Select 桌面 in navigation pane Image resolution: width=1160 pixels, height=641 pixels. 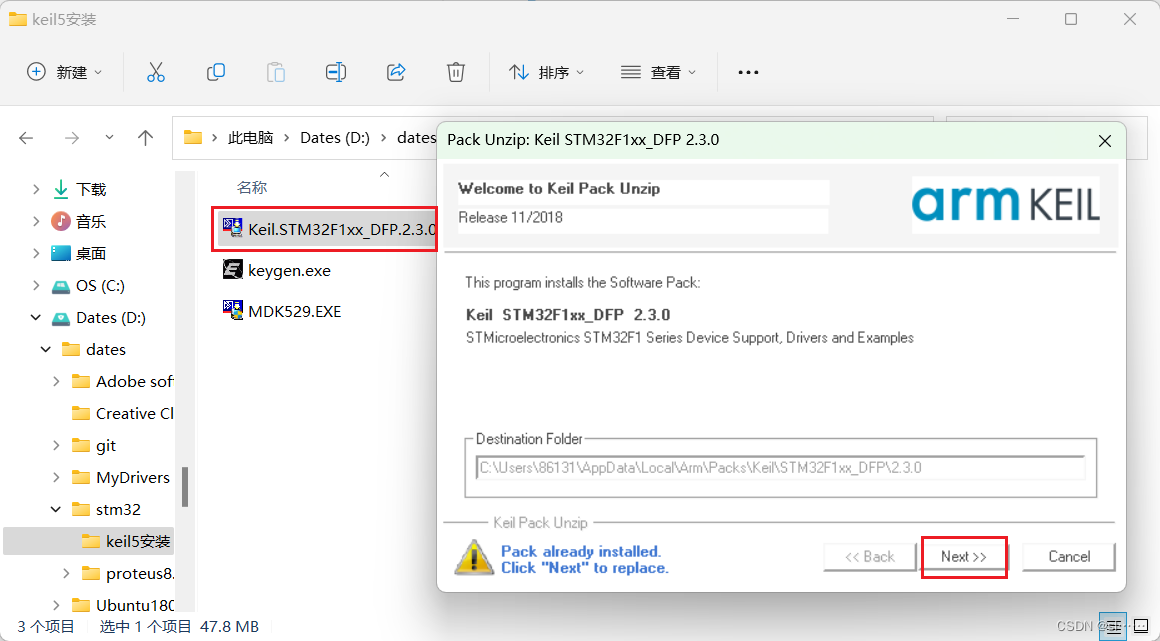(x=91, y=253)
